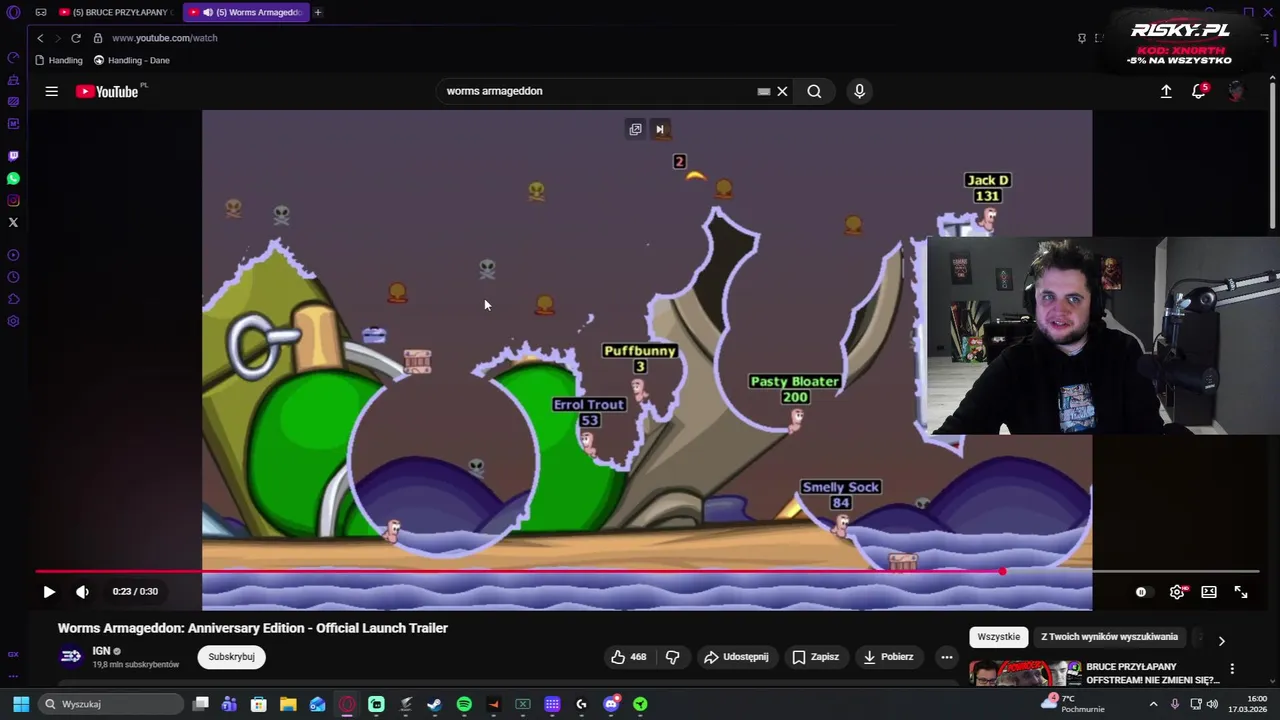Open the IGN channel avatar
This screenshot has width=1280, height=720.
pos(71,656)
